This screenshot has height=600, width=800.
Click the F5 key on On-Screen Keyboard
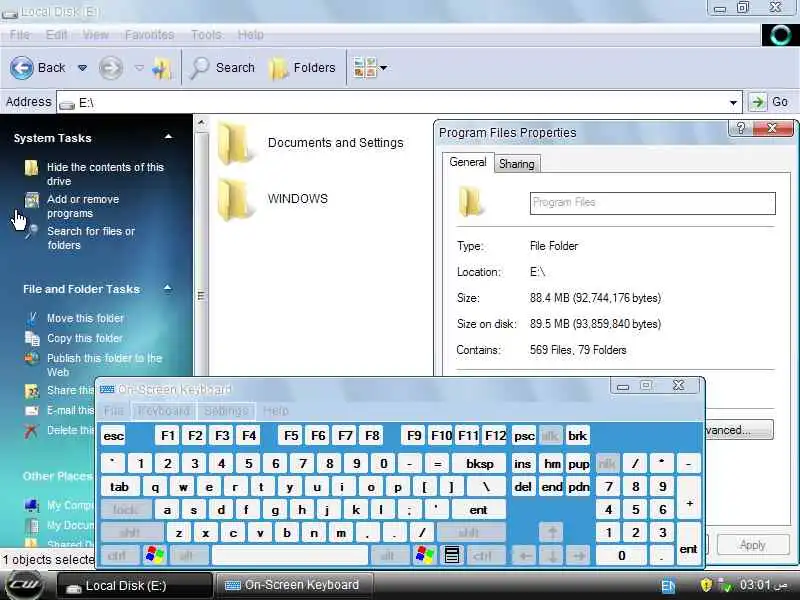[291, 436]
